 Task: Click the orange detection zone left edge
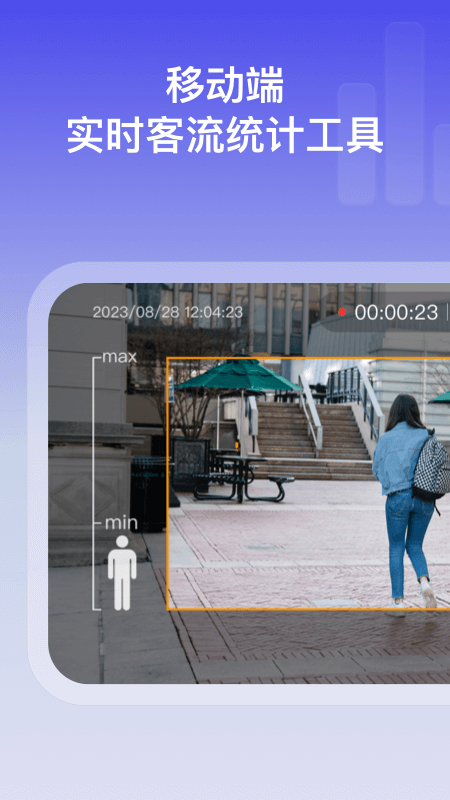tap(167, 484)
